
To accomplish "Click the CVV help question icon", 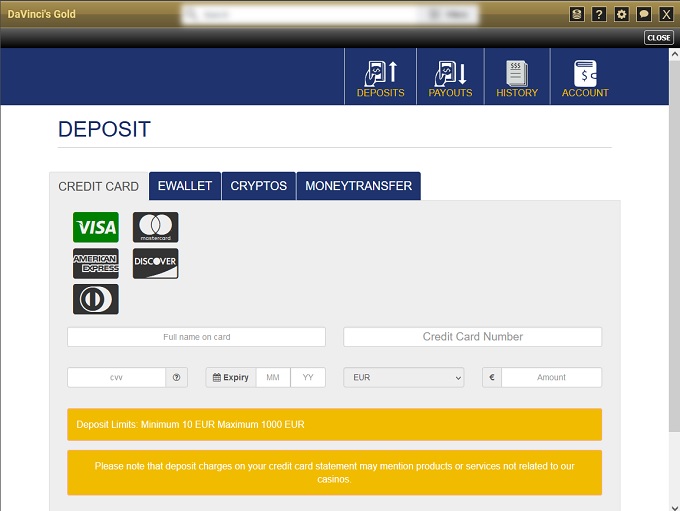I will pos(177,377).
